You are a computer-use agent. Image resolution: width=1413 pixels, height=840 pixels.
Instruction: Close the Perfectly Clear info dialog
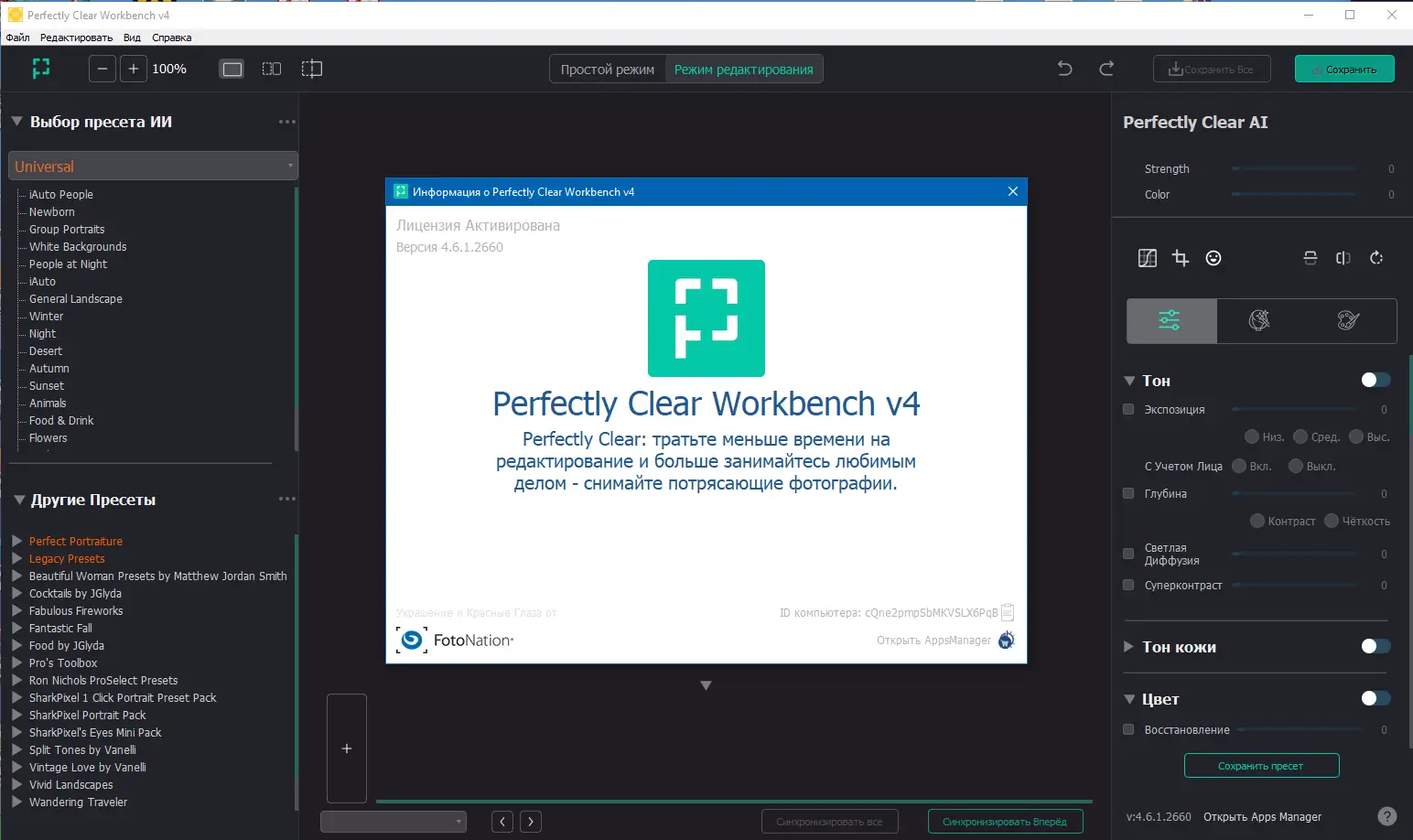point(1013,191)
